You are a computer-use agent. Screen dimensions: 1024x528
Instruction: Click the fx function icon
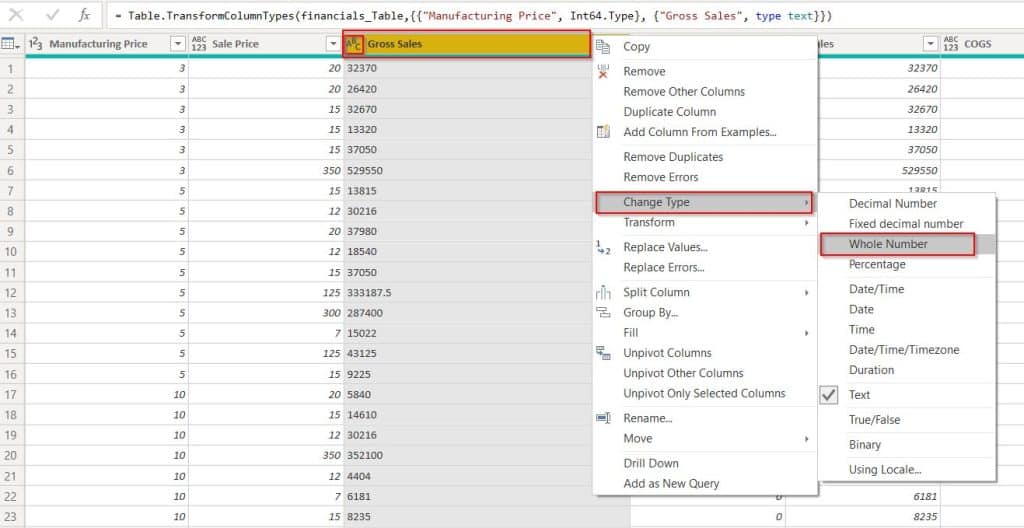[84, 15]
